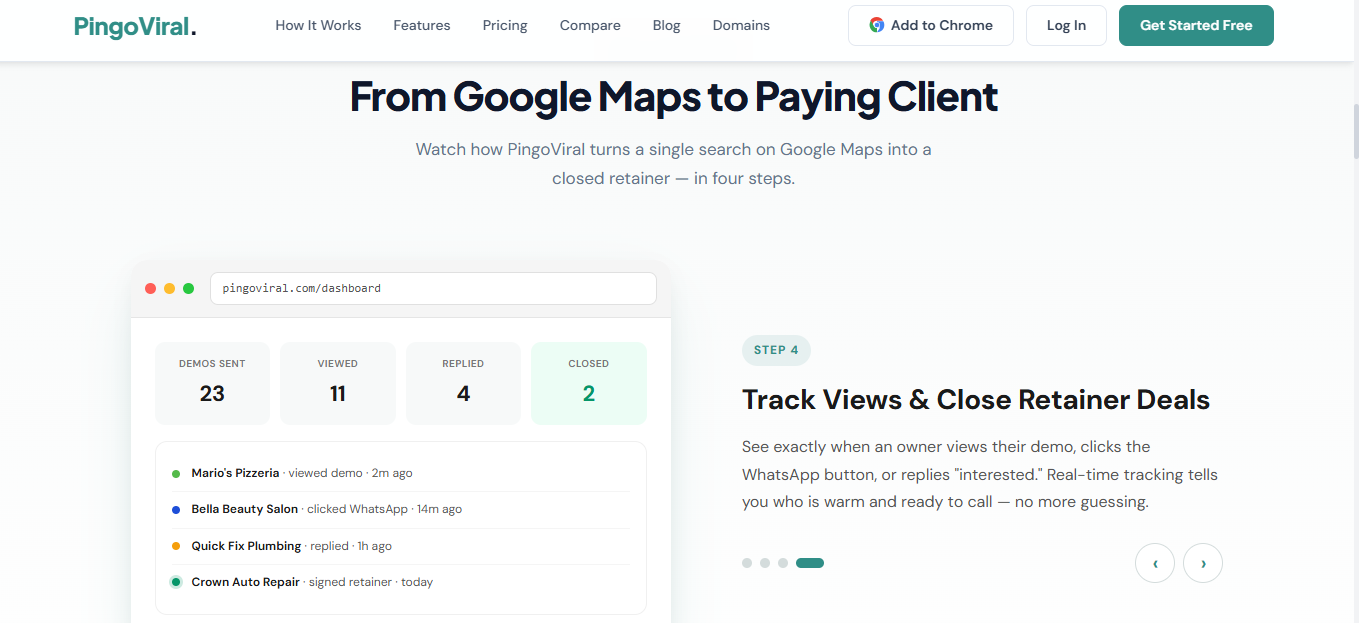Click the Closed 2 stat card
1359x623 pixels.
(589, 383)
